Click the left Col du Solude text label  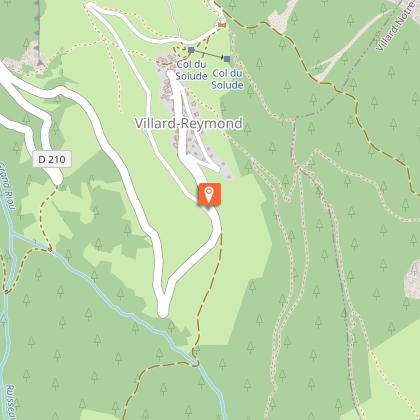pos(192,70)
